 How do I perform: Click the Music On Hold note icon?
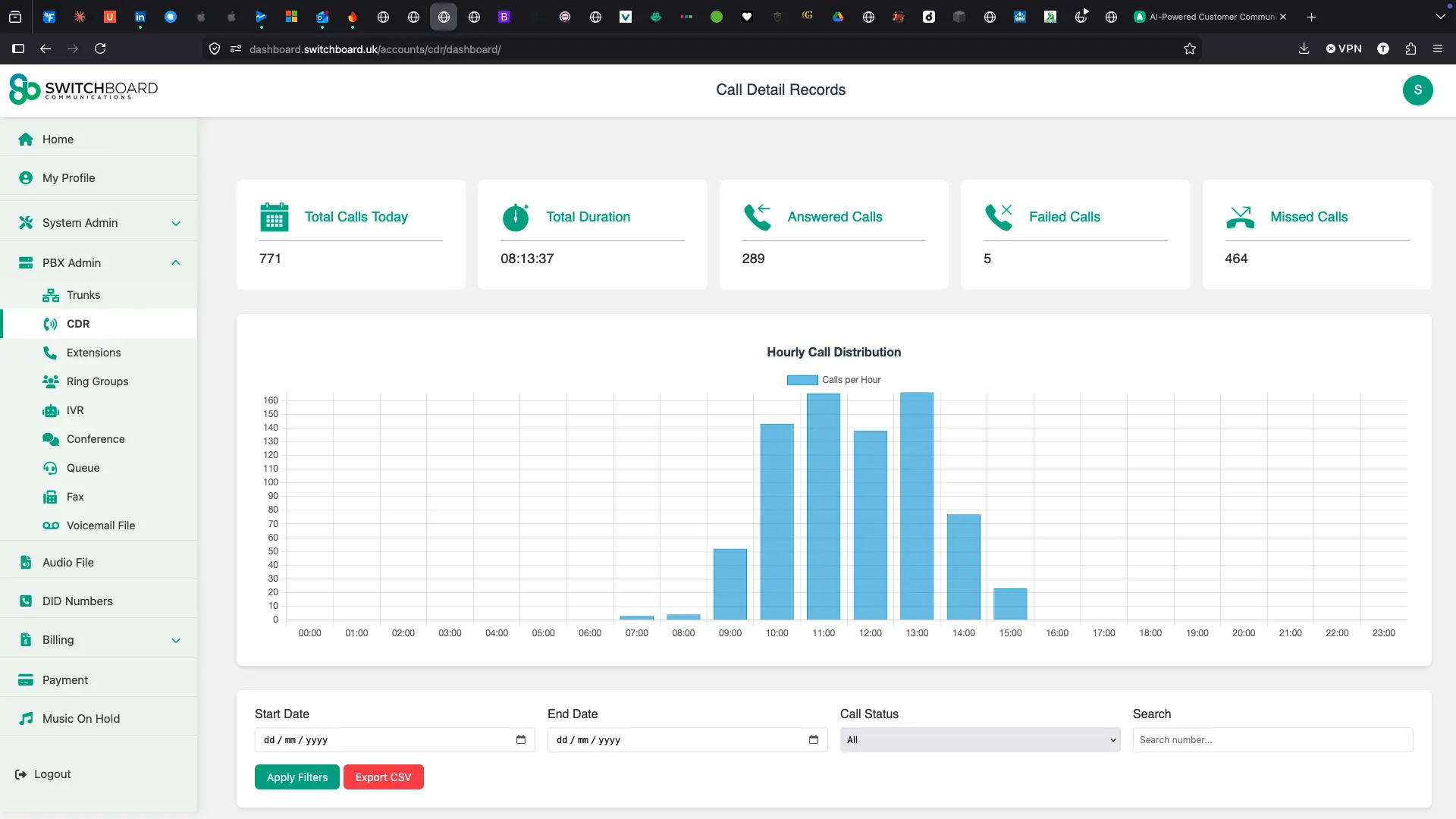(x=26, y=718)
